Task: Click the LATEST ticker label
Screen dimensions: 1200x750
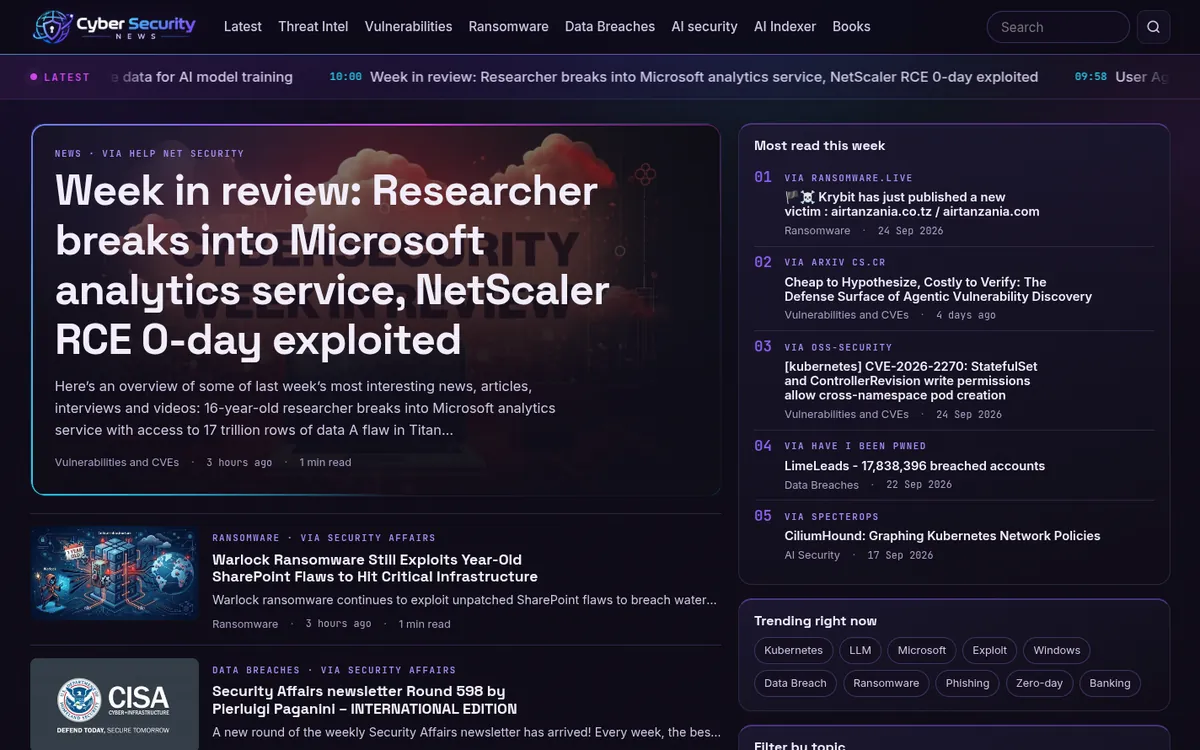Action: 60,77
